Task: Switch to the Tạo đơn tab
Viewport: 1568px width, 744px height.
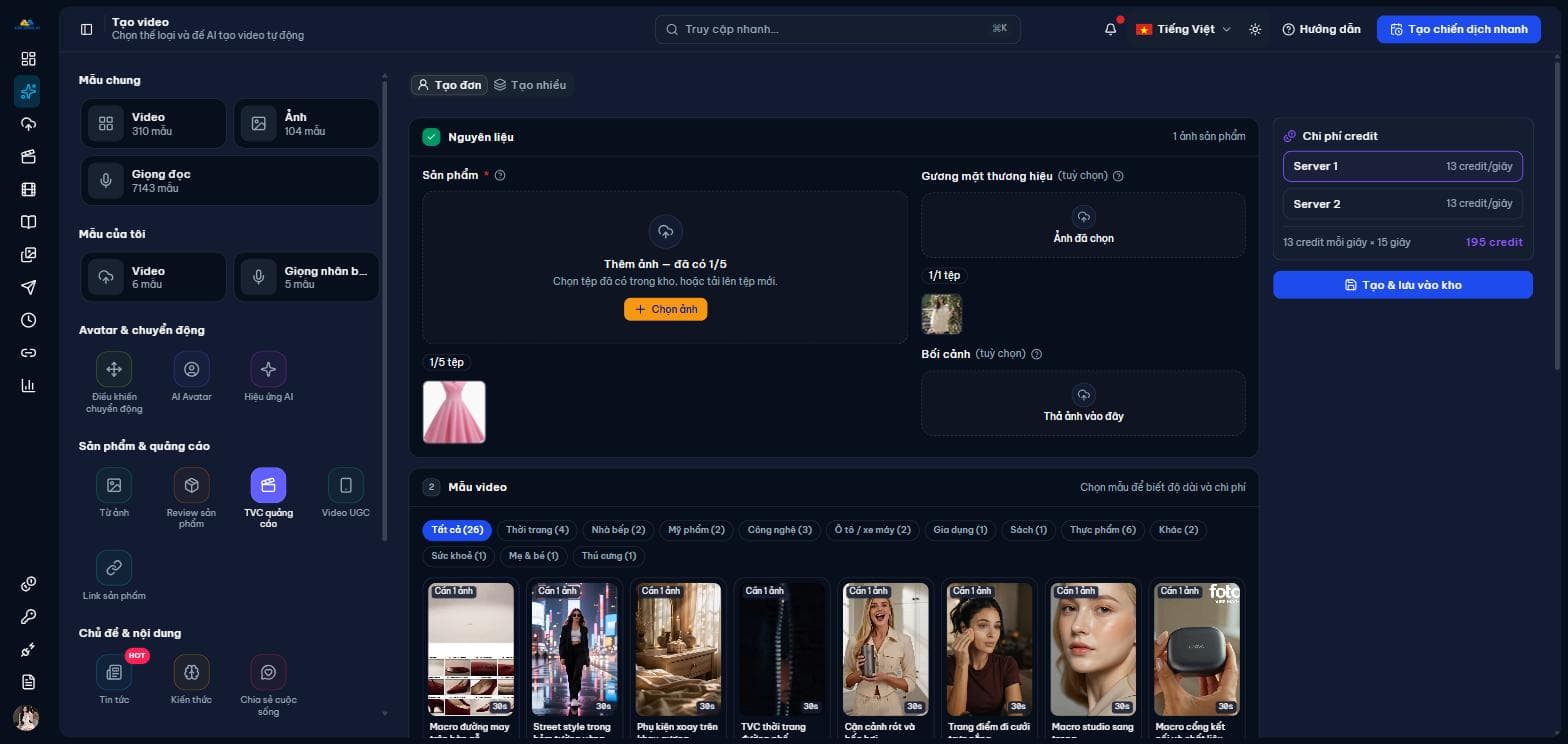Action: (x=449, y=85)
